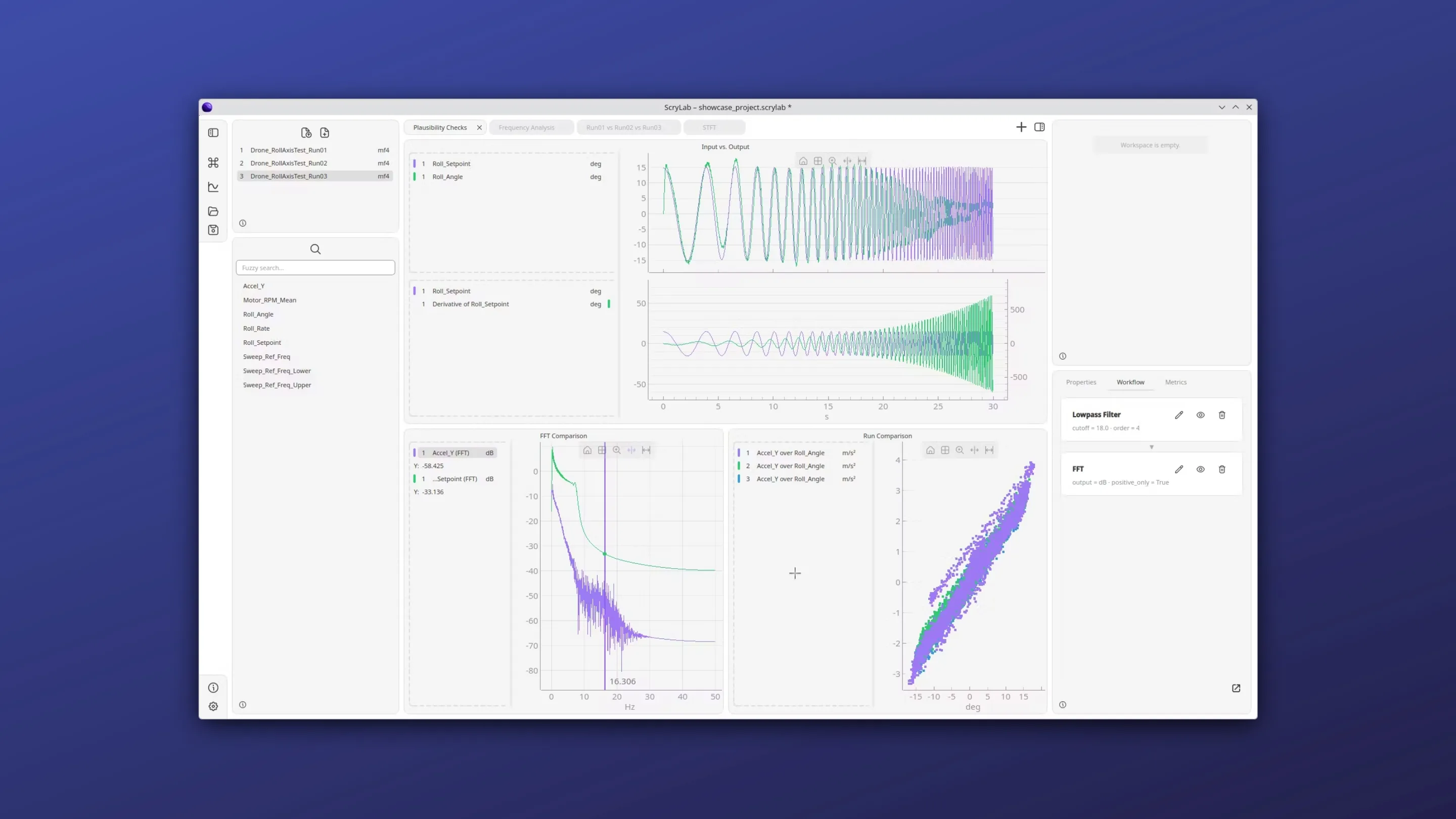
Task: Click the span icon on Input vs. Output plot
Action: click(862, 161)
